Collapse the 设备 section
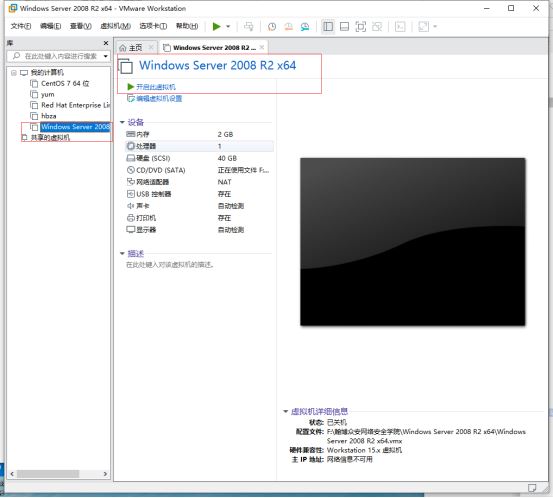The height and width of the screenshot is (498, 553). pyautogui.click(x=122, y=122)
